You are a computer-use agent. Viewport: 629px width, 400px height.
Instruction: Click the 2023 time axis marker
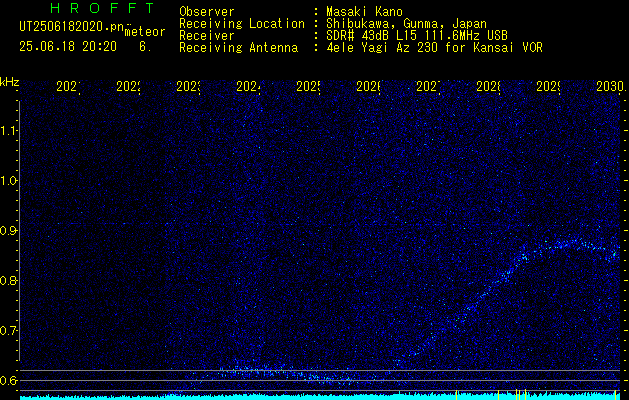coord(188,87)
